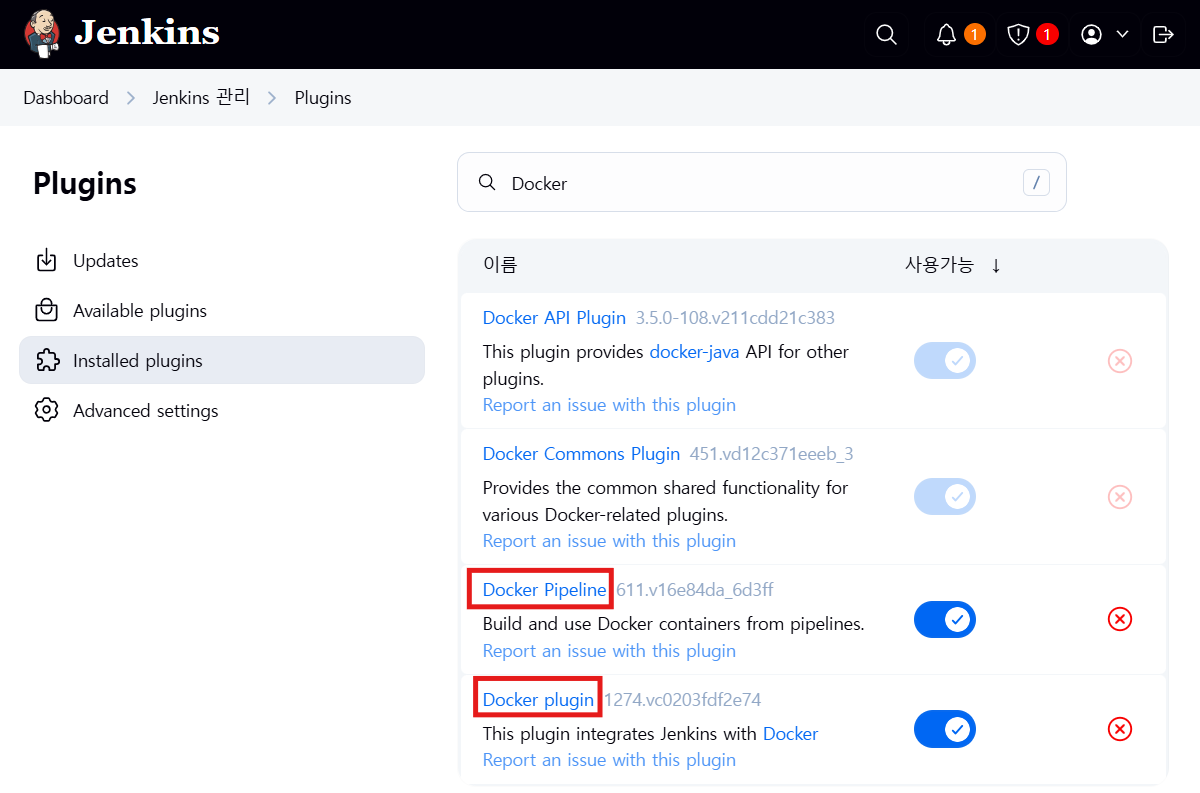Uninstall Docker API Plugin via X icon

pos(1120,361)
